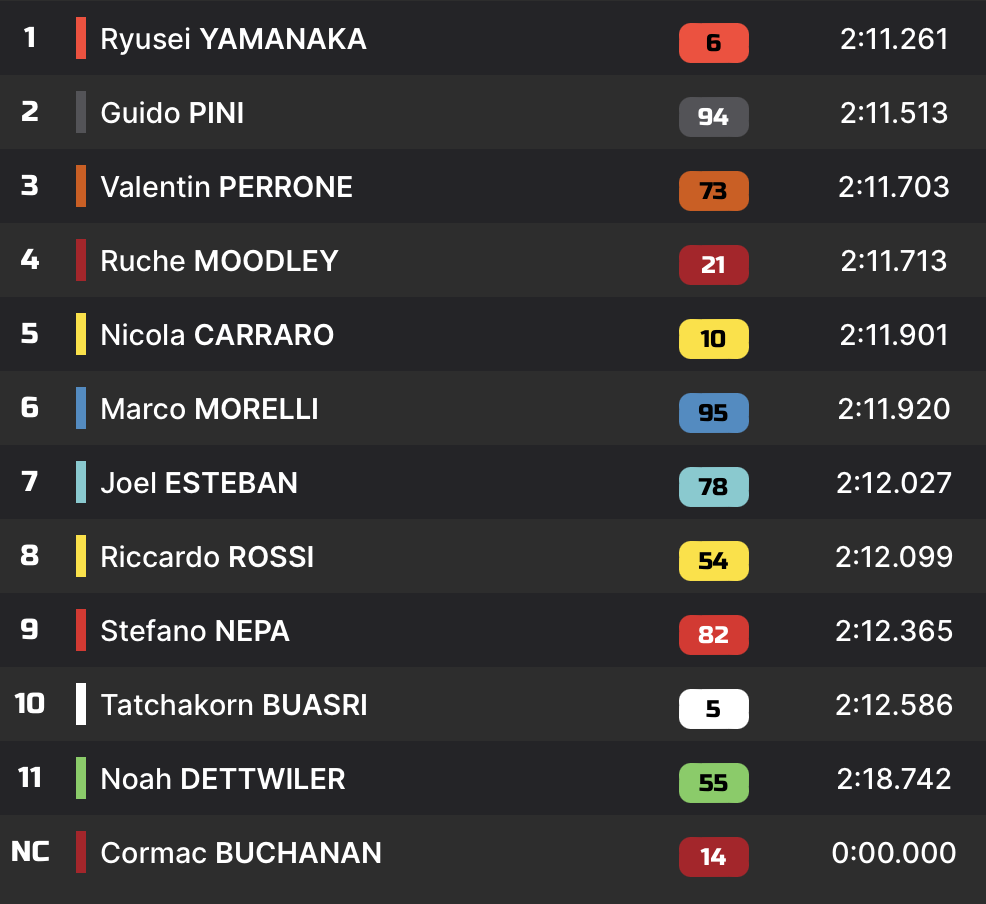Click the red number 6 badge
Screen dimensions: 986x904
(x=713, y=43)
